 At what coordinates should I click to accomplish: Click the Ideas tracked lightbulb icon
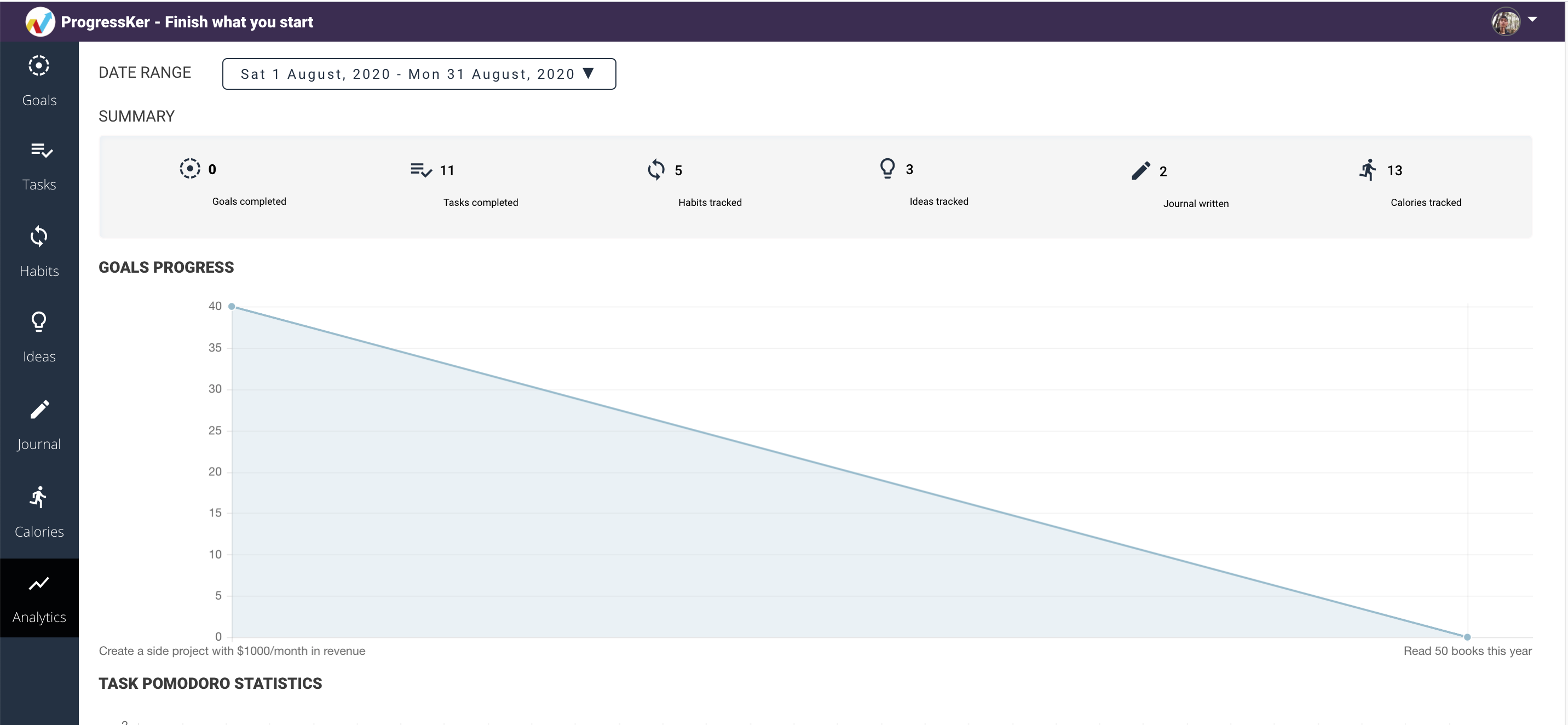[x=887, y=169]
